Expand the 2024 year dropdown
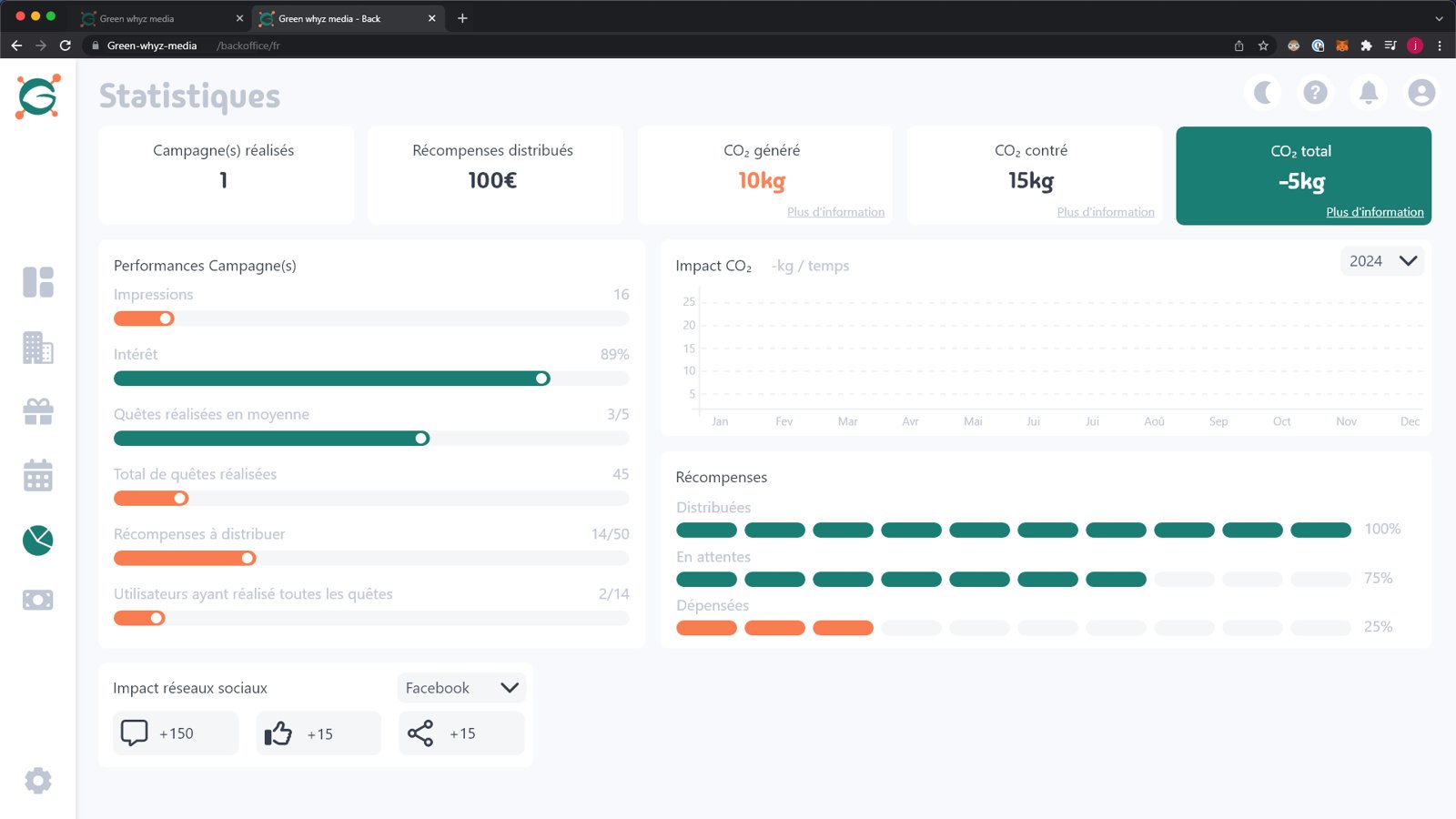Image resolution: width=1456 pixels, height=819 pixels. pos(1382,261)
